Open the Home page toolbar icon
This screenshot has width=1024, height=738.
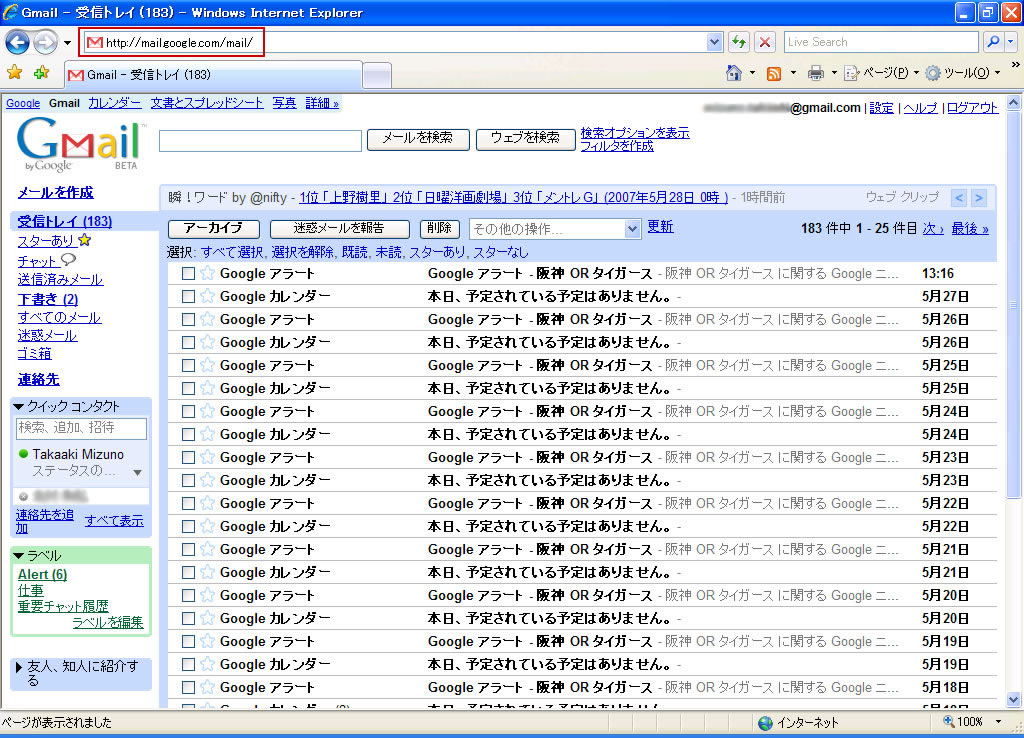point(734,73)
